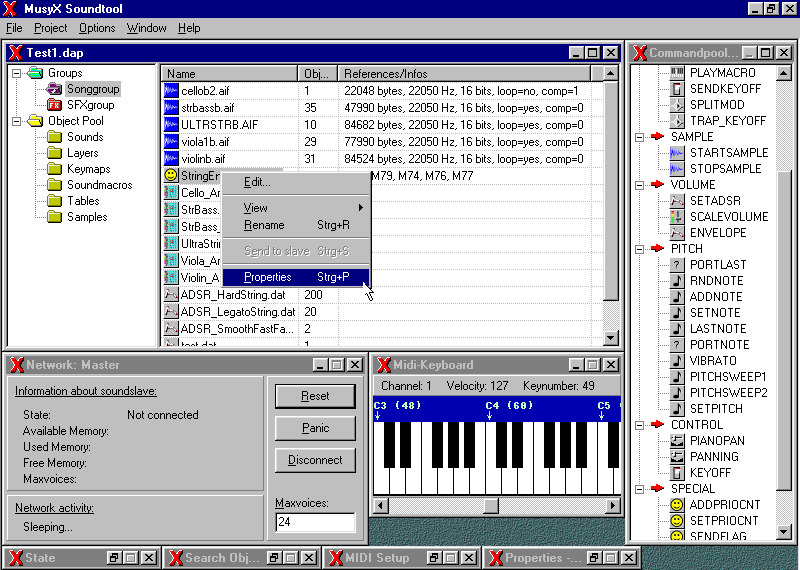Collapse the VOLUME command category
The height and width of the screenshot is (570, 800).
pos(639,185)
